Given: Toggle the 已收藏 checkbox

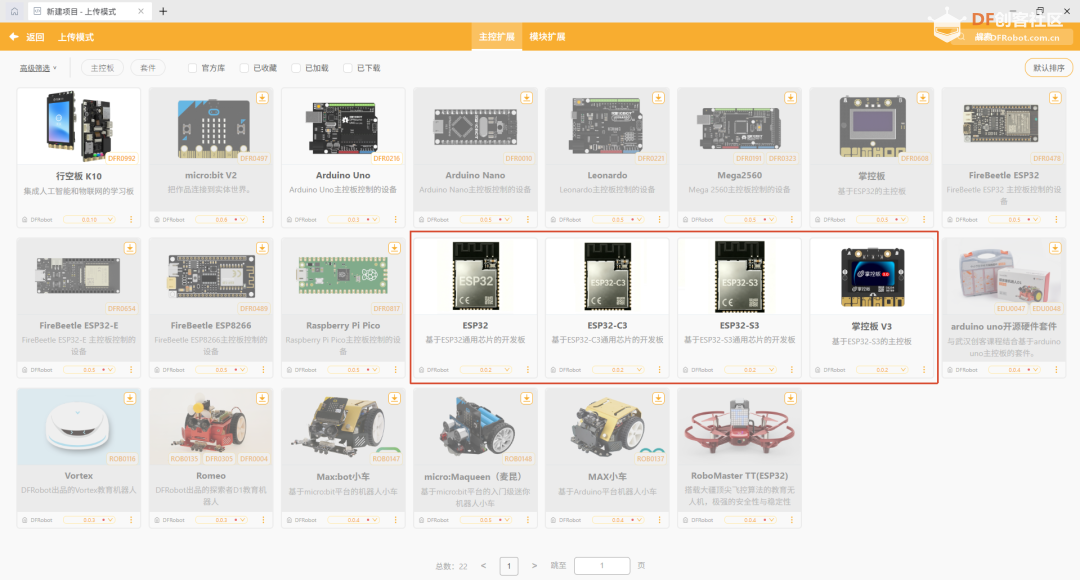Looking at the screenshot, I should click(x=244, y=68).
